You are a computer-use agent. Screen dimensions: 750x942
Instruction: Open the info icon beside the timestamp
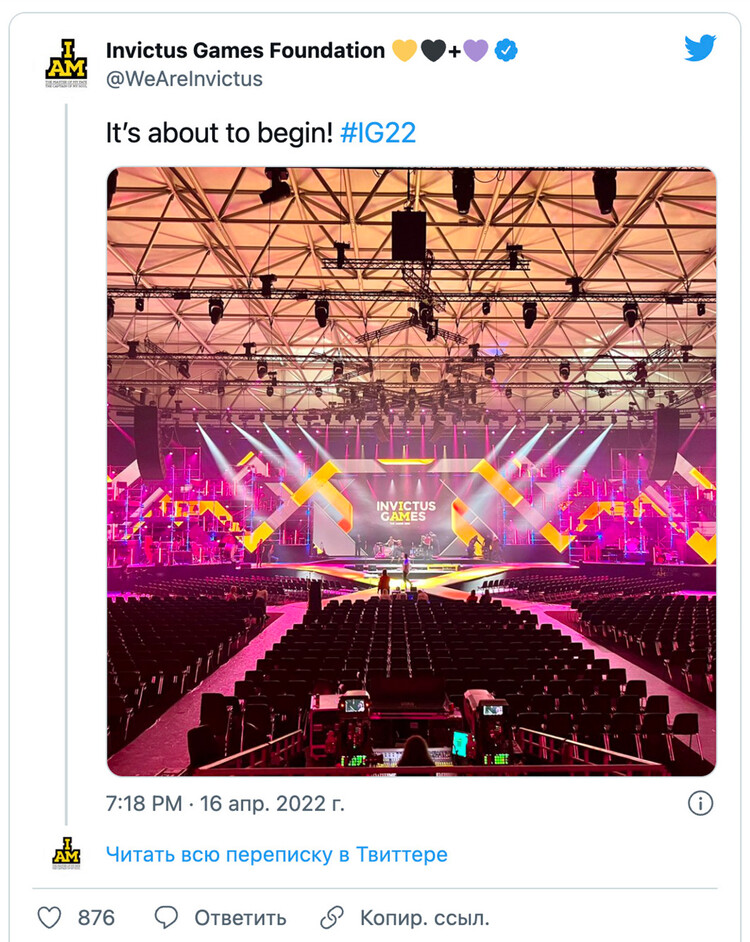point(701,803)
